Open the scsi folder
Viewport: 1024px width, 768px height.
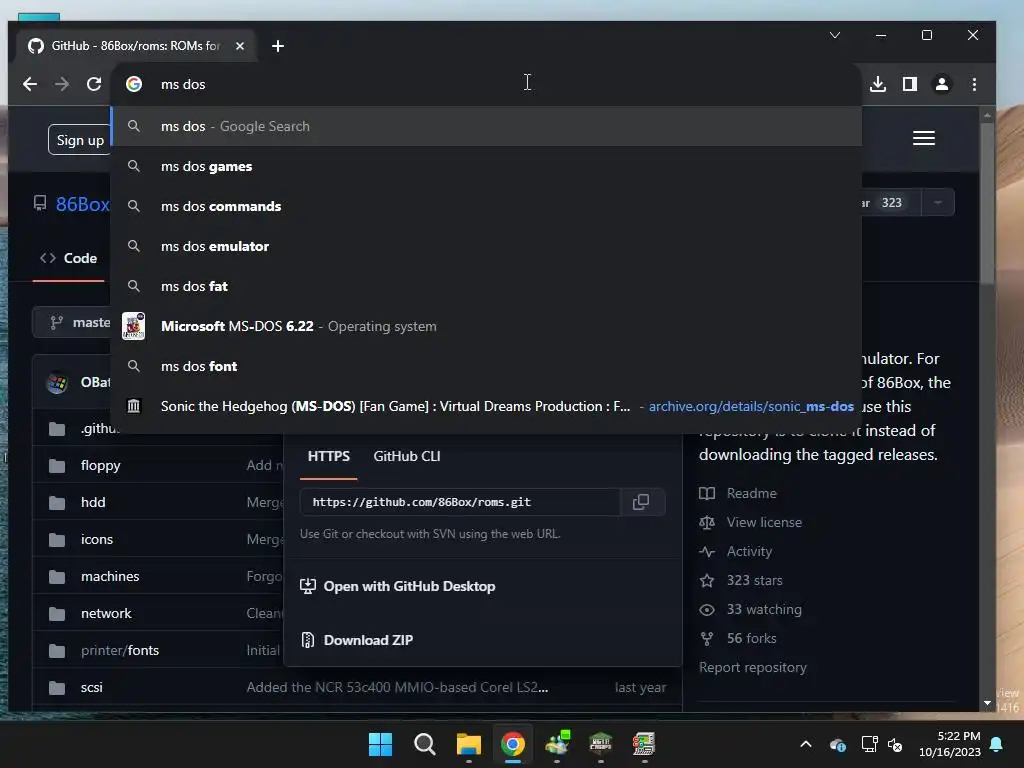tap(91, 687)
